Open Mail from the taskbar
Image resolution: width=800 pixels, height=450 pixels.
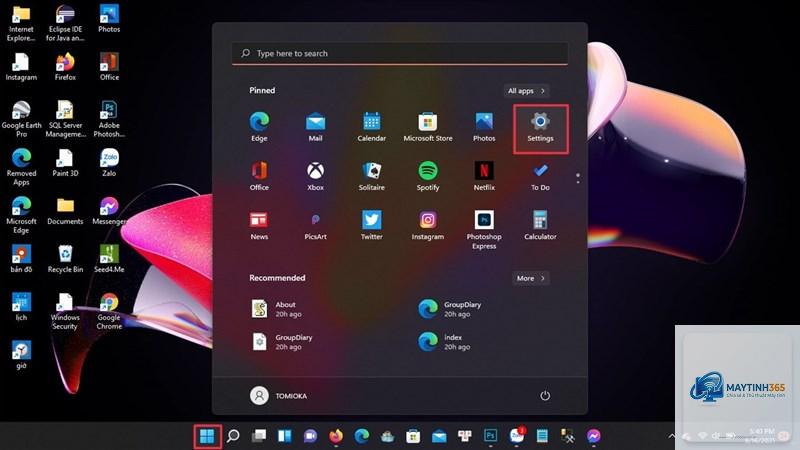[439, 436]
